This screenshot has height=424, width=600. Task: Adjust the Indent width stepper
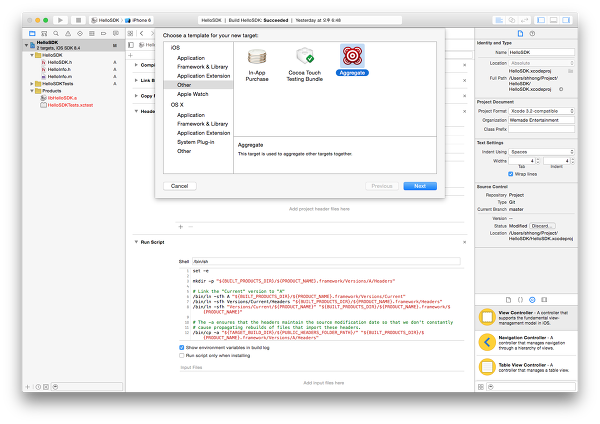pyautogui.click(x=572, y=161)
